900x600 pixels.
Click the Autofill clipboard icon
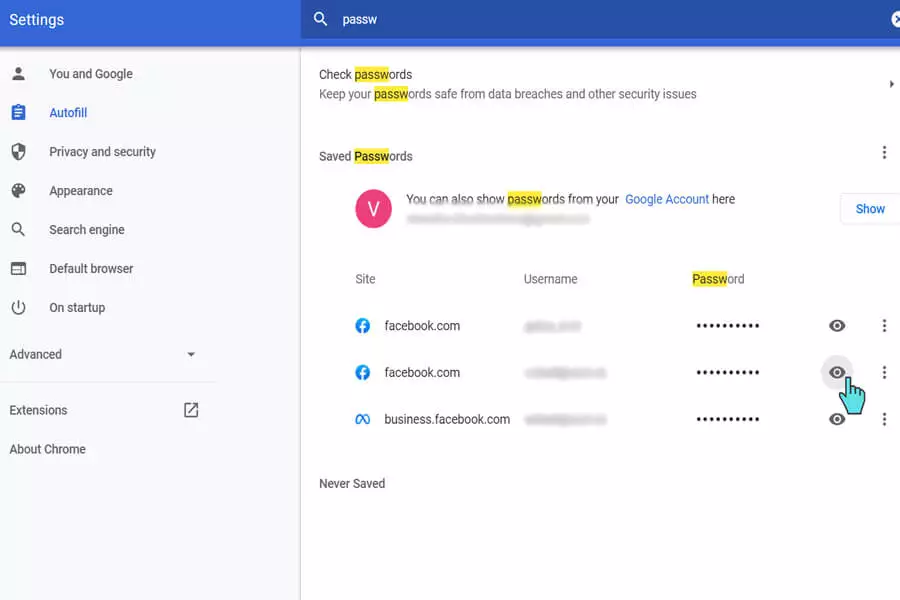coord(18,113)
